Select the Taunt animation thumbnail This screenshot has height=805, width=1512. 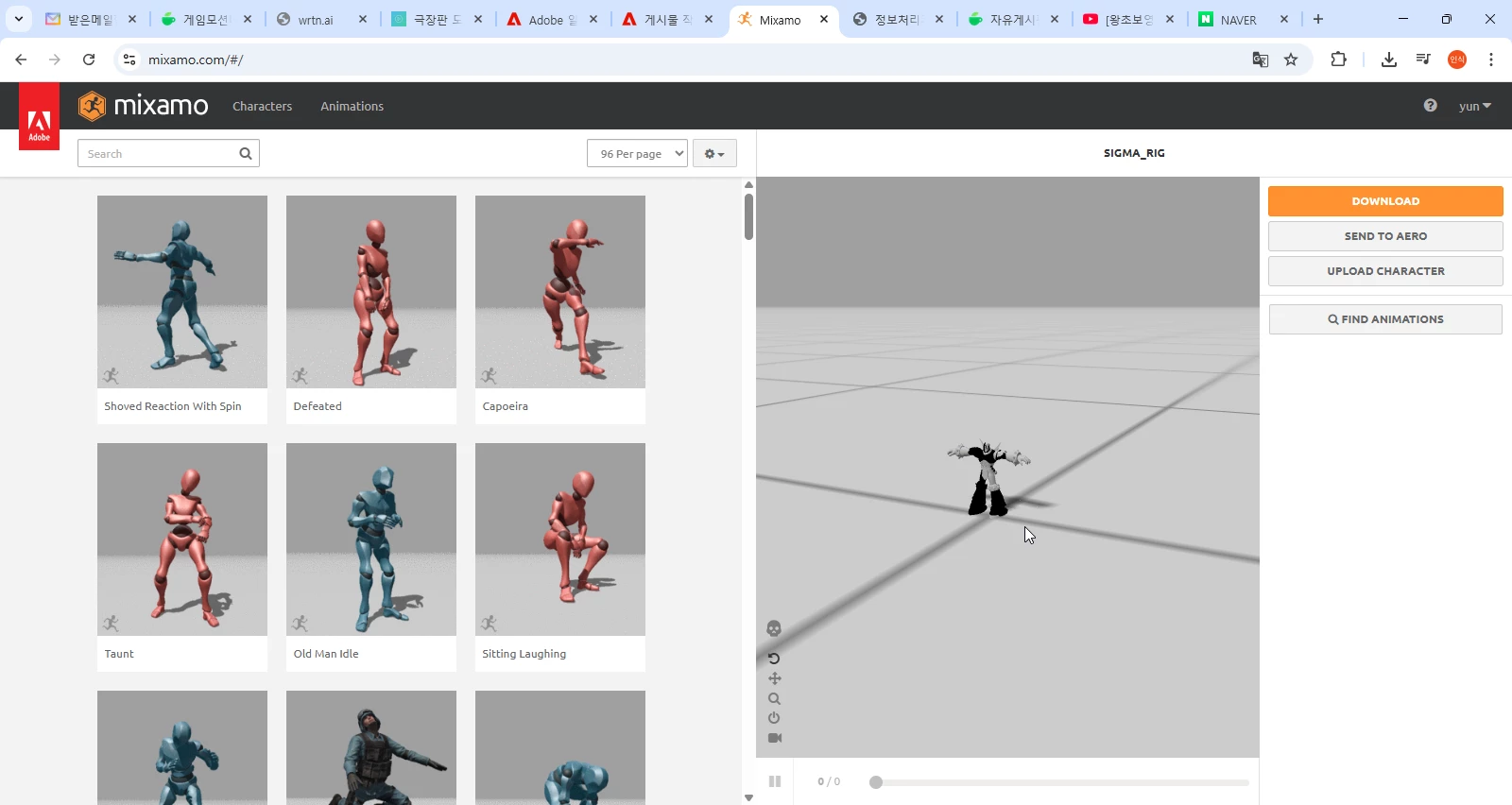(182, 540)
